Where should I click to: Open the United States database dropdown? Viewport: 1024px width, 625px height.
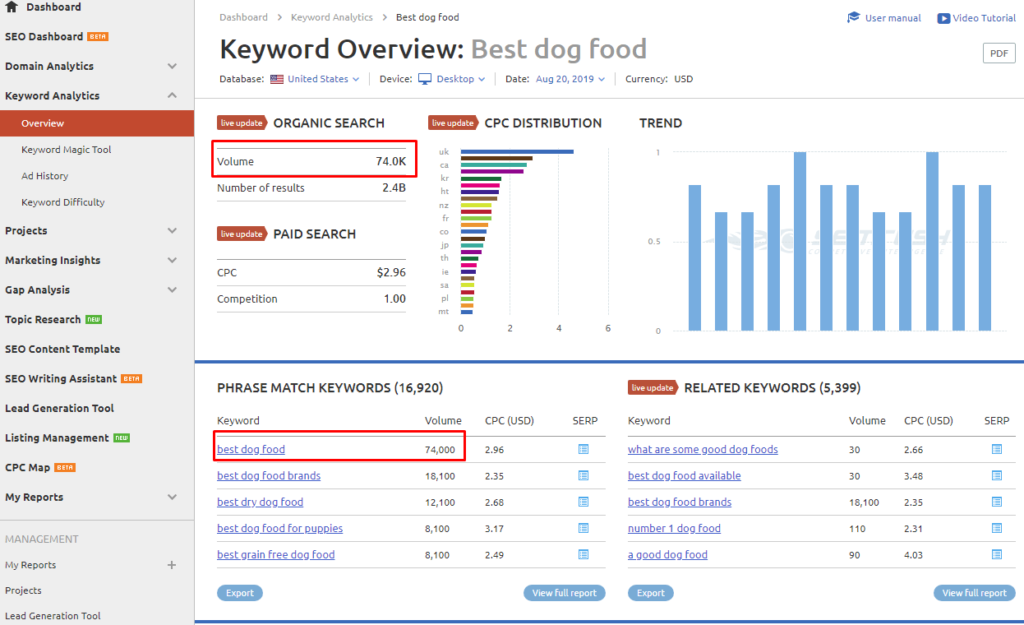[x=315, y=79]
